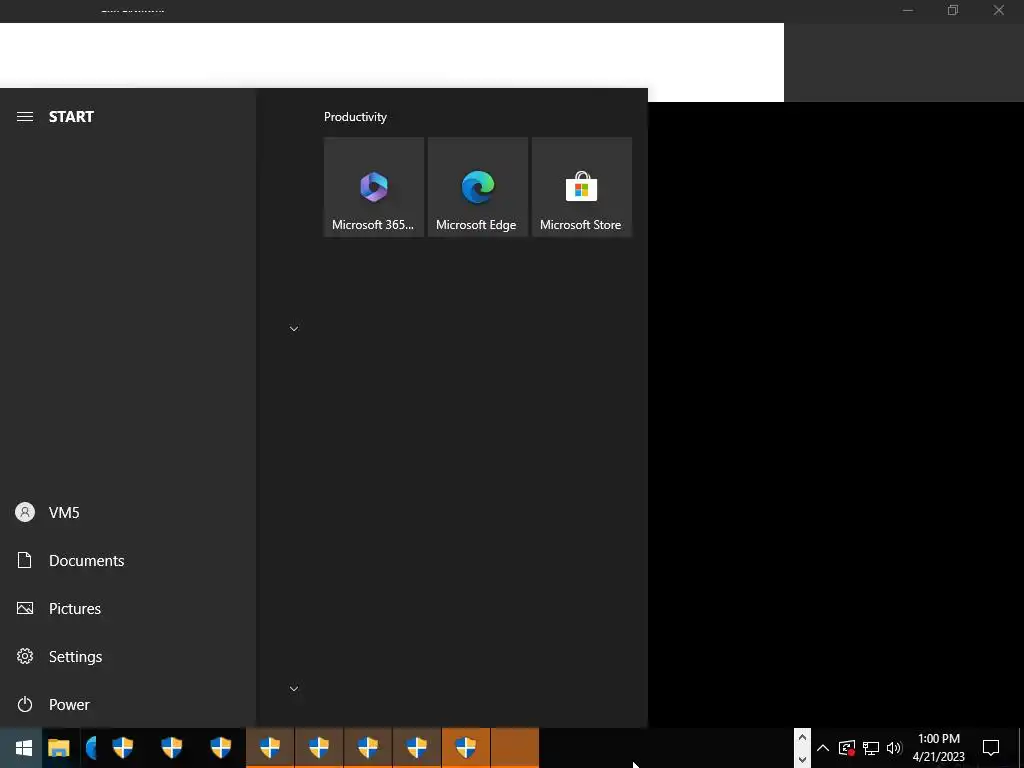Image resolution: width=1024 pixels, height=768 pixels.
Task: Open File Explorer from the taskbar
Action: pos(59,748)
